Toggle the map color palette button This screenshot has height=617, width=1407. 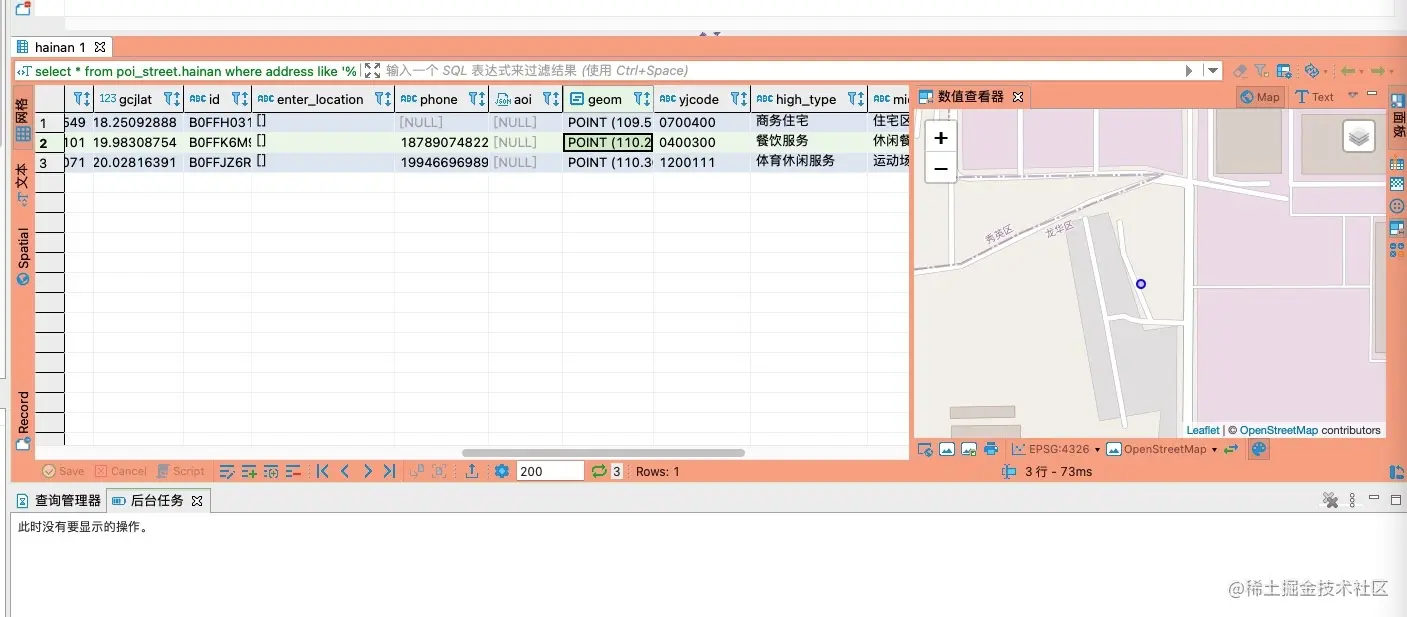(x=1259, y=449)
